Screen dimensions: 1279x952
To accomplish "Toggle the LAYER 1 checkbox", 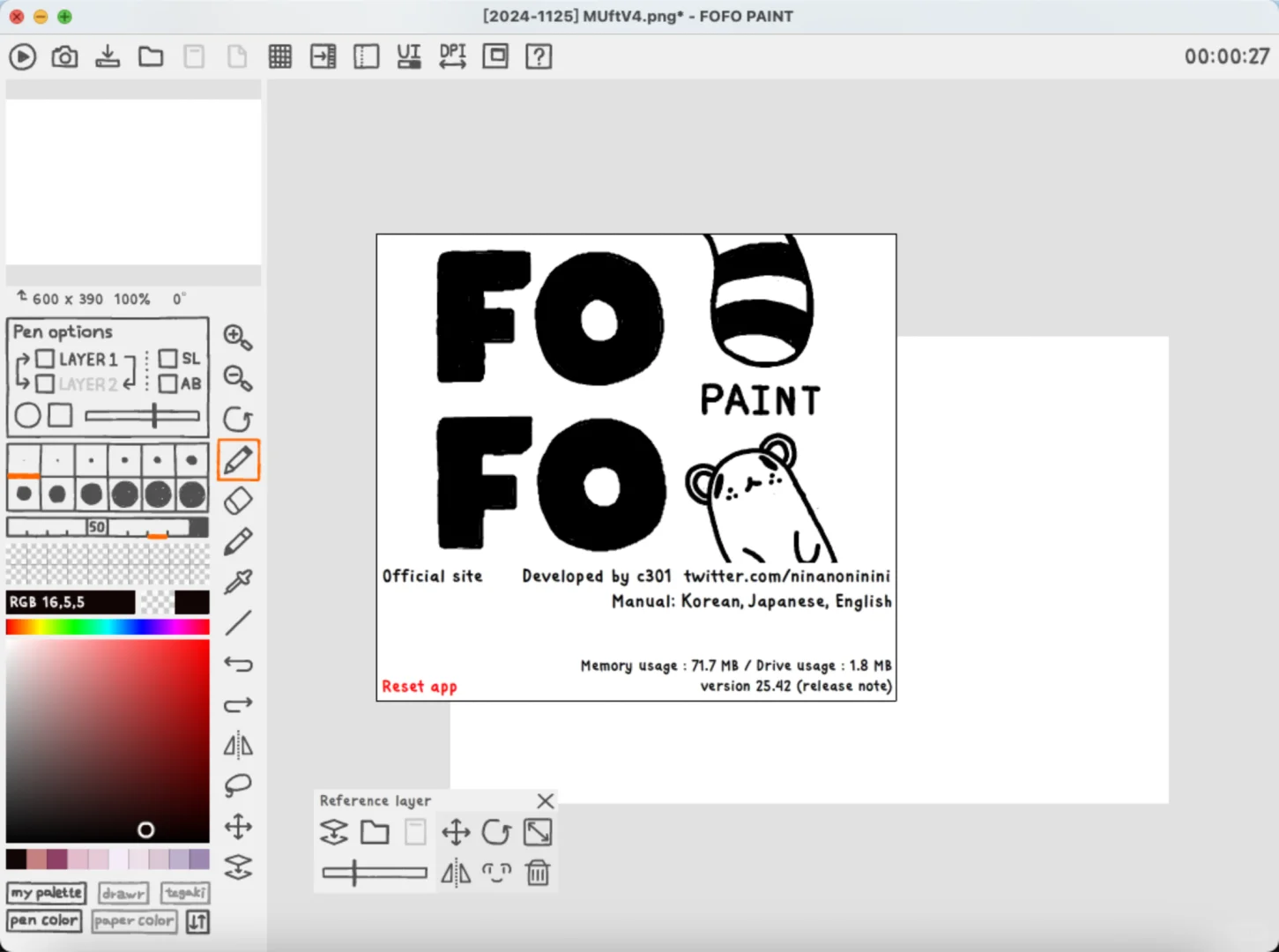I will tap(45, 359).
